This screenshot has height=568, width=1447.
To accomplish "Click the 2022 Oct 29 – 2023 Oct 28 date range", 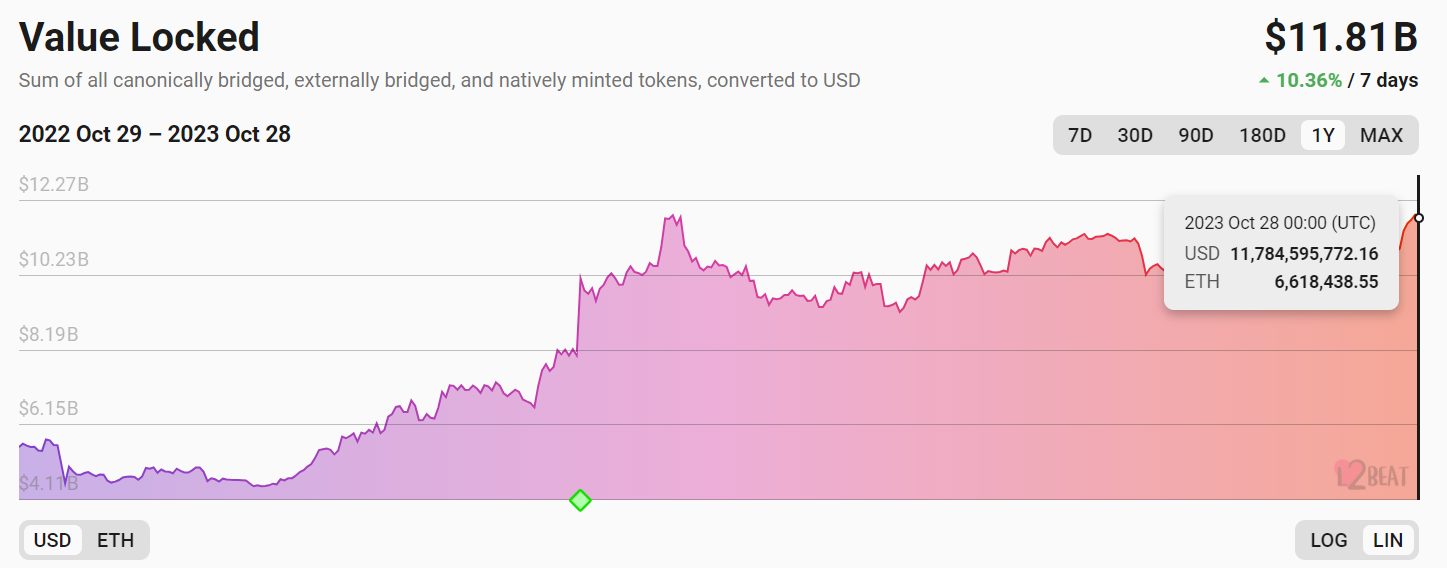I will 155,134.
